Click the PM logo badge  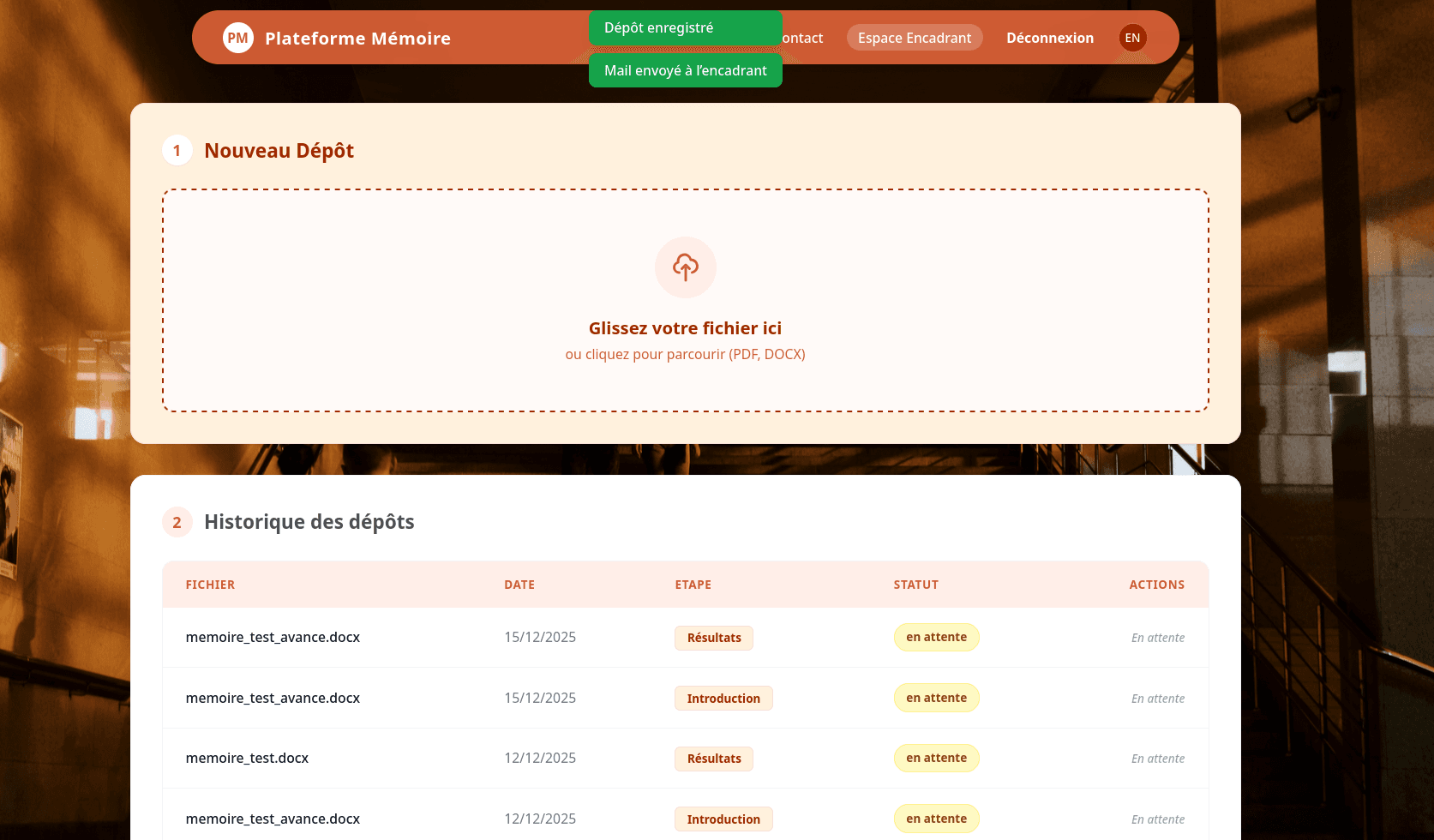click(238, 38)
